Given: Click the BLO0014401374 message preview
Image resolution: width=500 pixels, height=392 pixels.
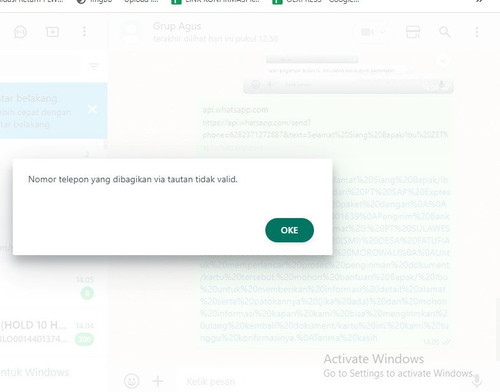Looking at the screenshot, I should [34, 339].
